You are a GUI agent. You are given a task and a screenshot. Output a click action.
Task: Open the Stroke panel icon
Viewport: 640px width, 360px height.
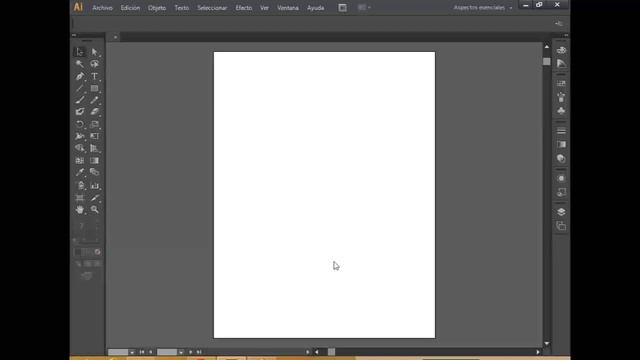point(561,131)
